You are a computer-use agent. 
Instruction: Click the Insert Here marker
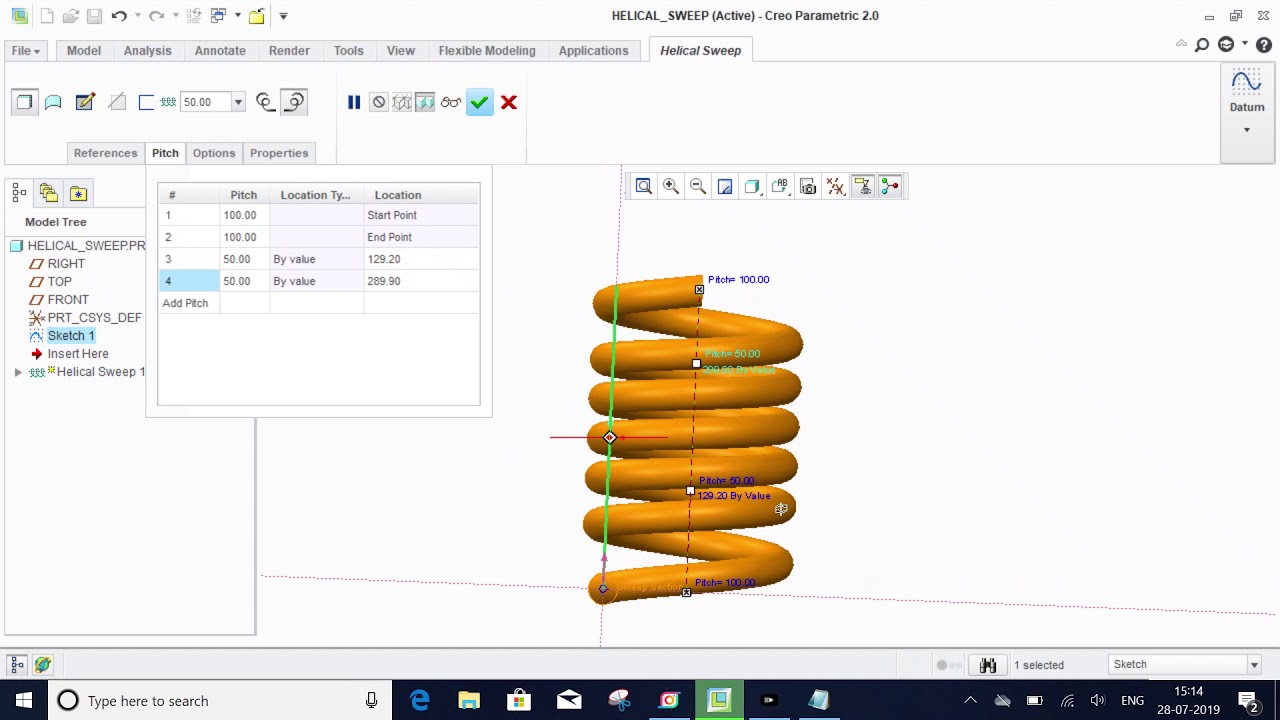(x=78, y=354)
